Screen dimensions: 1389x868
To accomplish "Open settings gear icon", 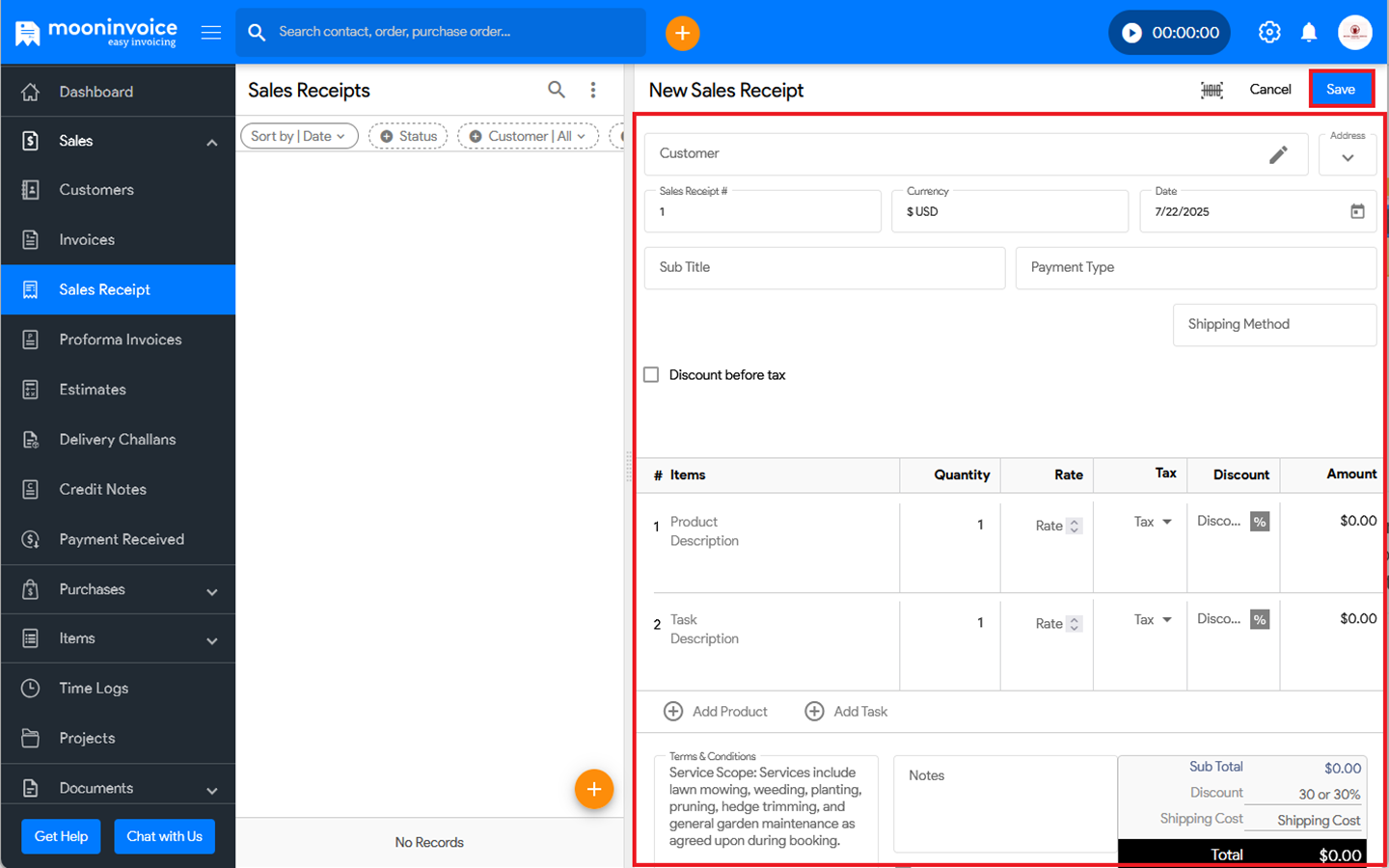I will tap(1269, 32).
